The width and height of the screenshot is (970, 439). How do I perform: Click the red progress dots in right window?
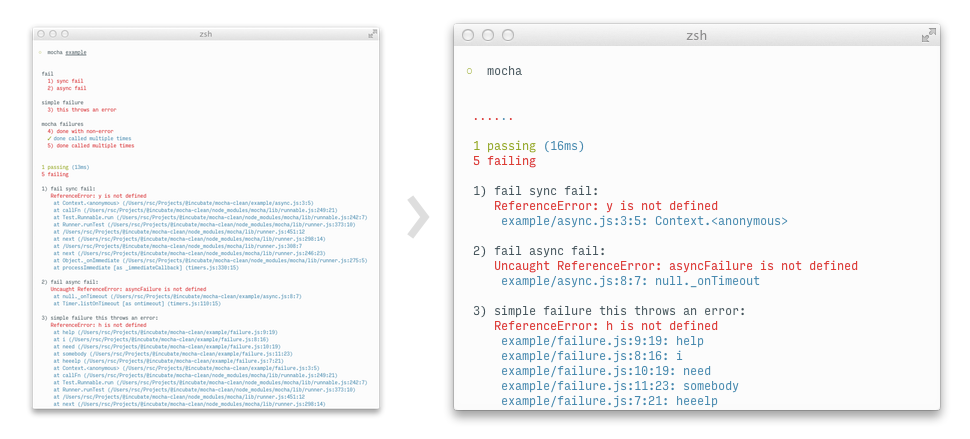(493, 118)
